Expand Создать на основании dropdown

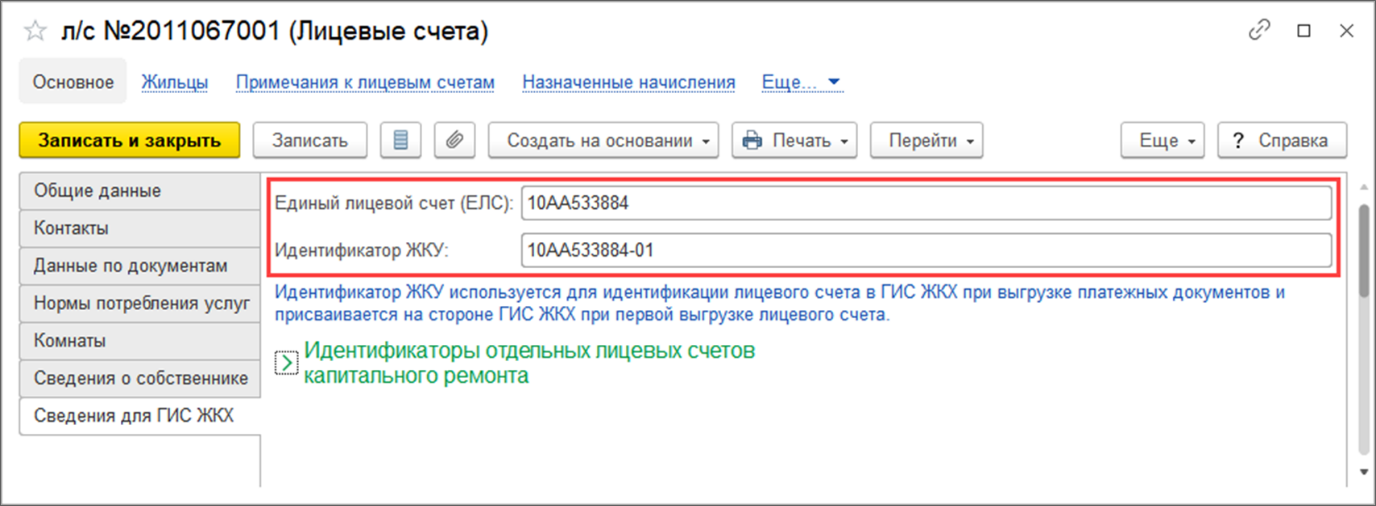pos(603,141)
